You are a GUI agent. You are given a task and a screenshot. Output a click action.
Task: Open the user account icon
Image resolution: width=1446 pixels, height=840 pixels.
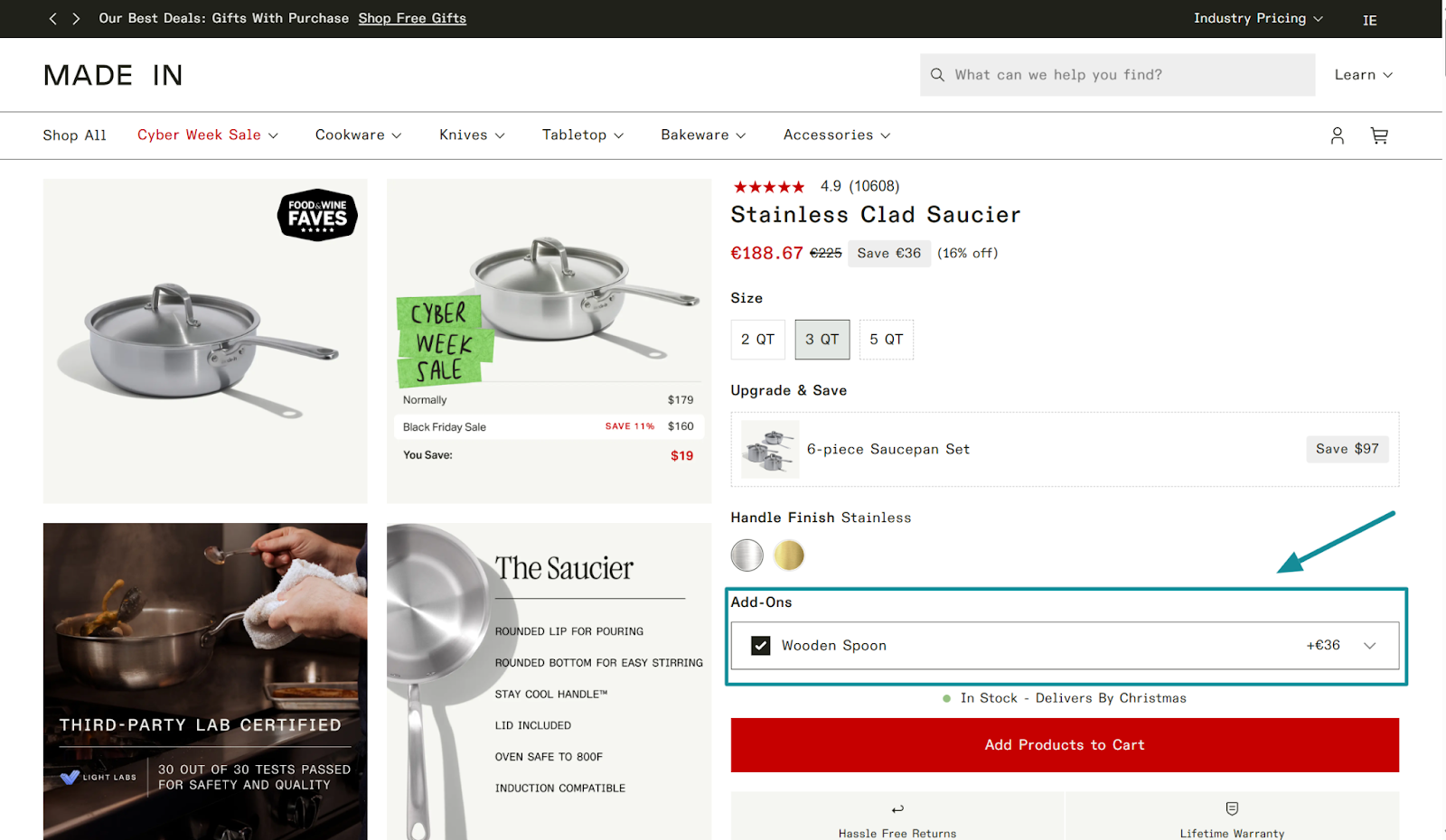1337,135
